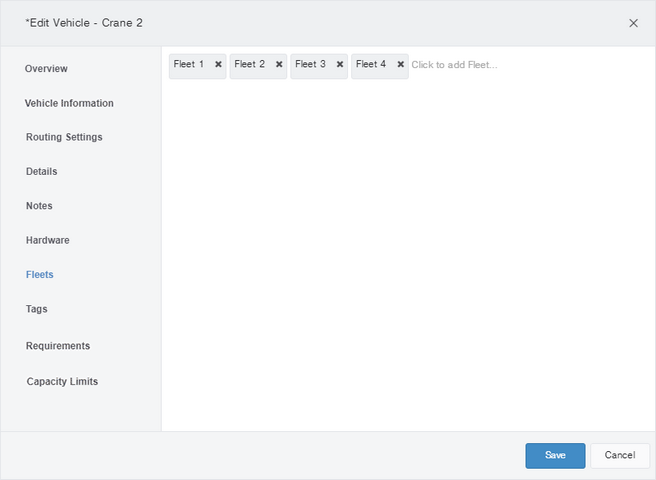Save the vehicle changes

point(555,455)
